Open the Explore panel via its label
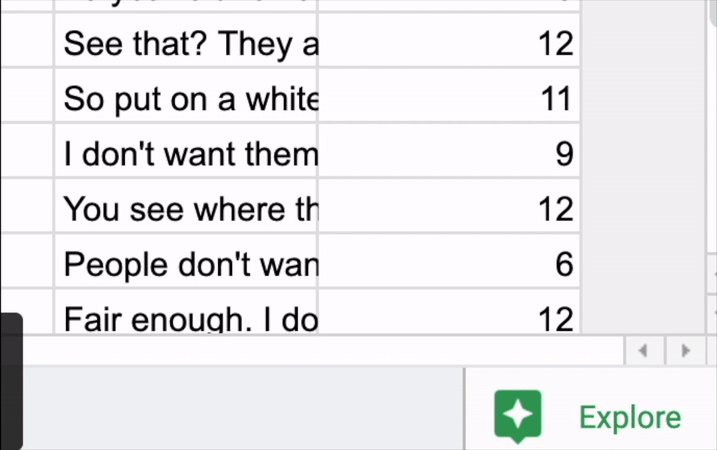The height and width of the screenshot is (450, 717). (x=630, y=418)
